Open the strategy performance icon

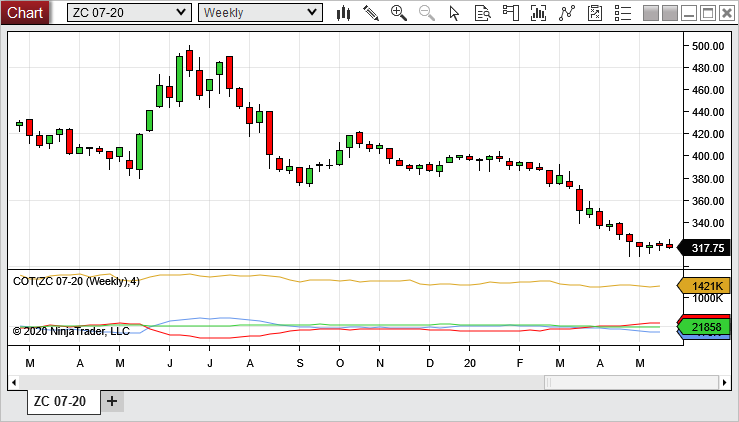(595, 13)
